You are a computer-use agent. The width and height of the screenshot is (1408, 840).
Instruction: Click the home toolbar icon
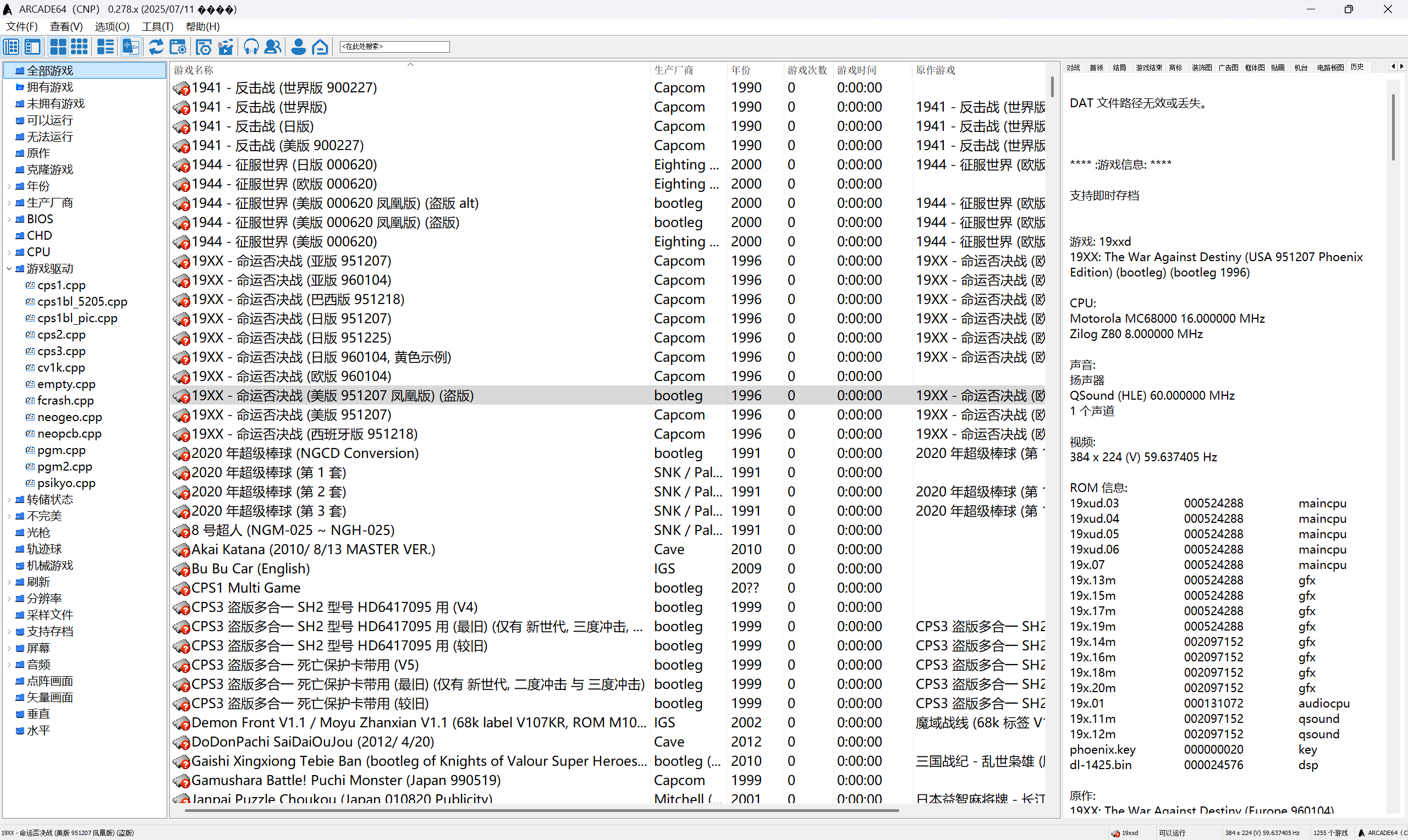coord(321,46)
